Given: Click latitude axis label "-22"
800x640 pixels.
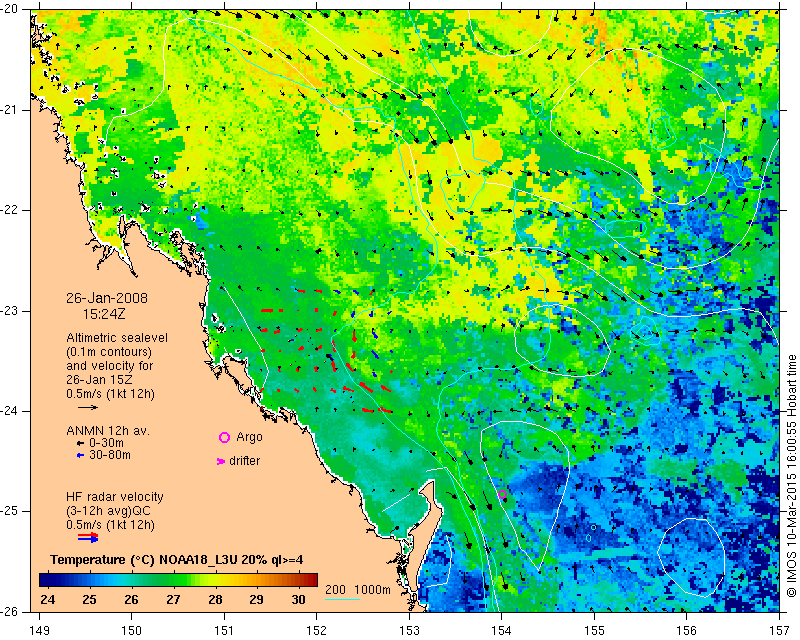Looking at the screenshot, I should click(x=10, y=210).
